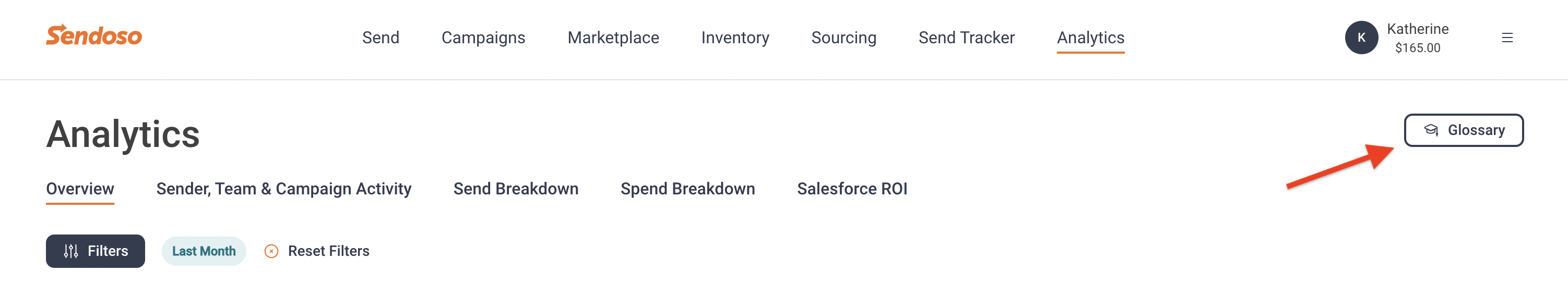
Task: Click Katherine's account balance
Action: pyautogui.click(x=1417, y=48)
